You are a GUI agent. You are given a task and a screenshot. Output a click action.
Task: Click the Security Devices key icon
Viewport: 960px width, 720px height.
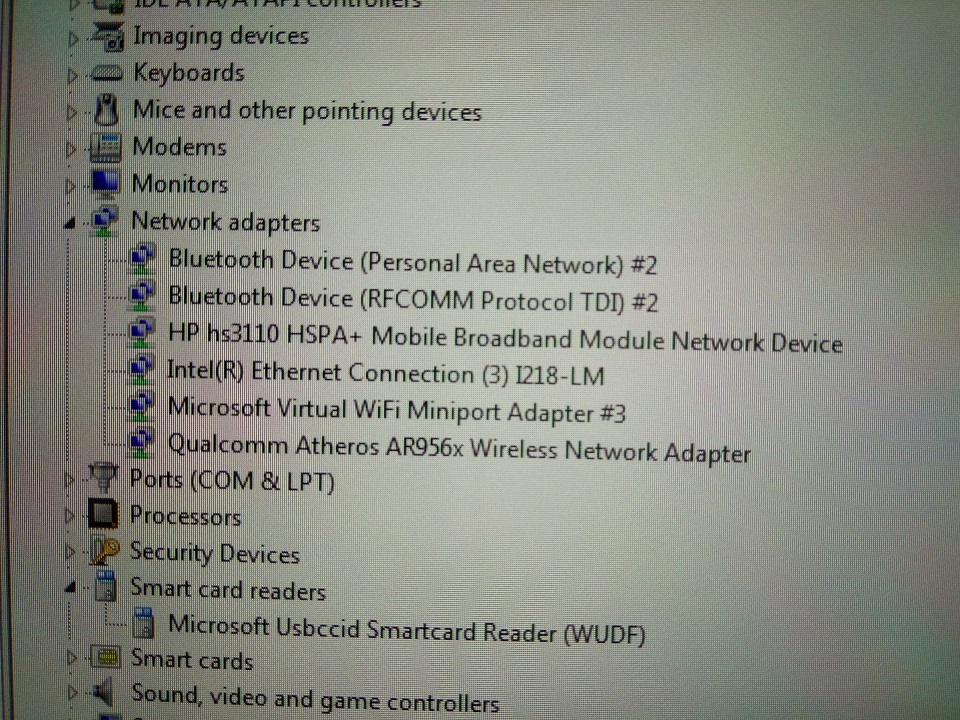click(x=103, y=551)
